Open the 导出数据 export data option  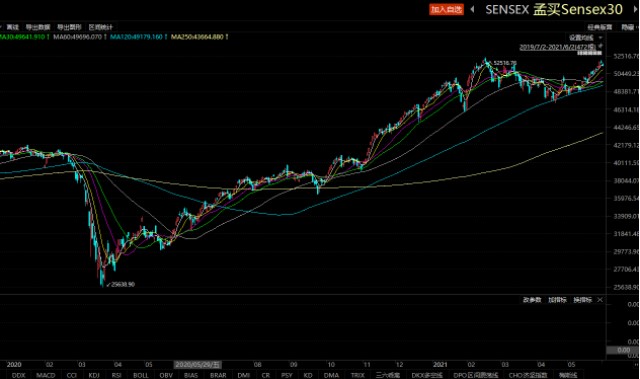(38, 27)
